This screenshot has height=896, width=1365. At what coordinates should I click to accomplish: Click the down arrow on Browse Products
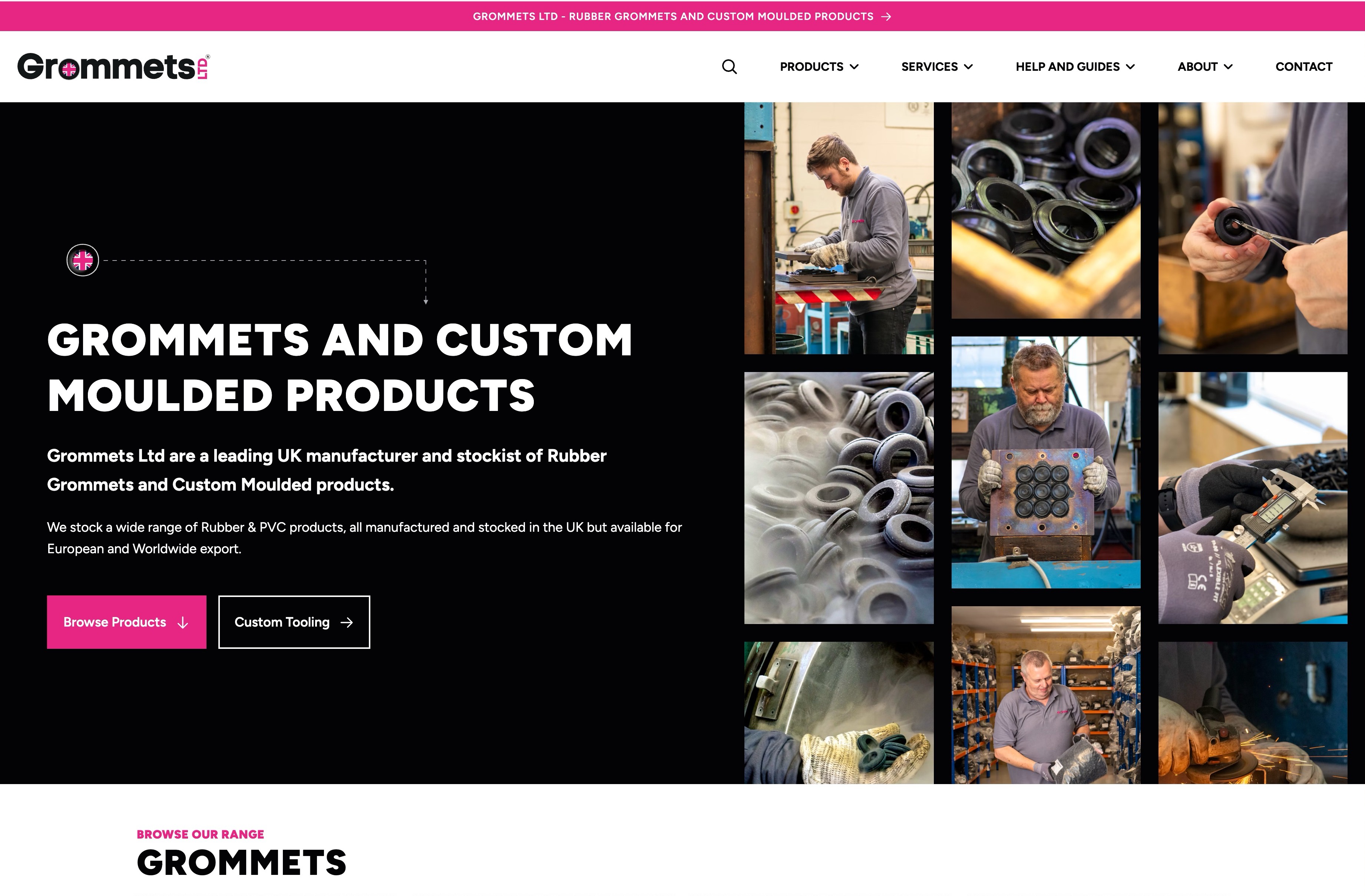click(x=183, y=623)
